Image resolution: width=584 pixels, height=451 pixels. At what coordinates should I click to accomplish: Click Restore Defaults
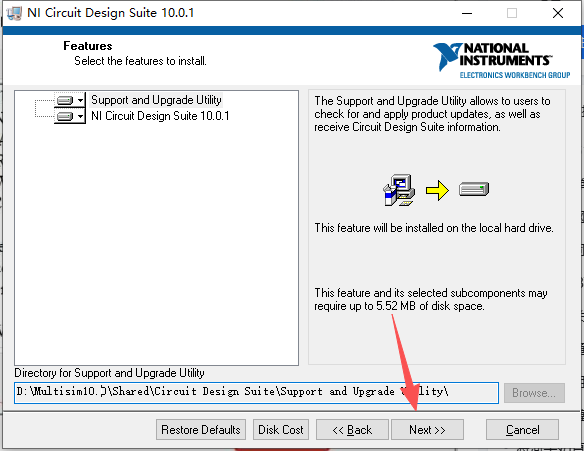point(201,430)
